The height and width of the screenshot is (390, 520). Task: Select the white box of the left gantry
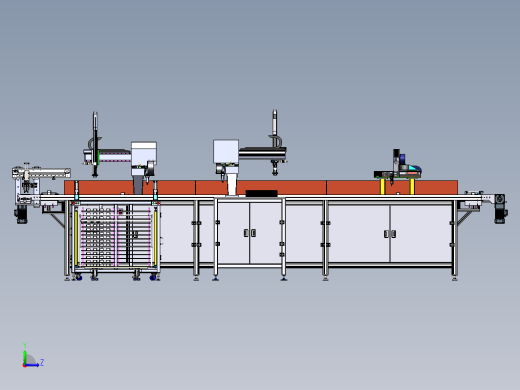(144, 154)
